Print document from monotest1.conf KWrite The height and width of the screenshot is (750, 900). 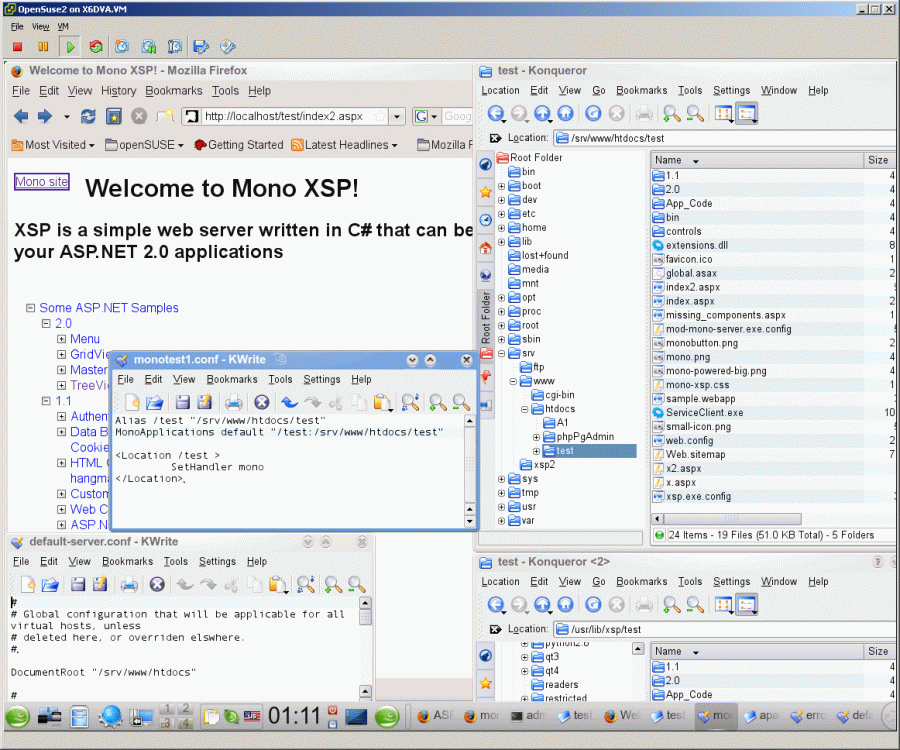tap(233, 403)
